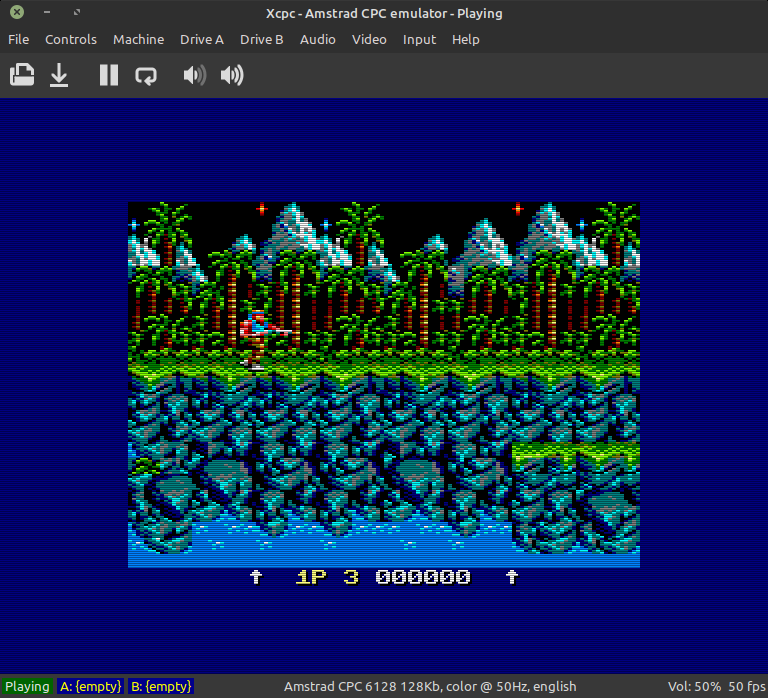This screenshot has height=698, width=768.
Task: Open the Controls menu
Action: pos(71,40)
